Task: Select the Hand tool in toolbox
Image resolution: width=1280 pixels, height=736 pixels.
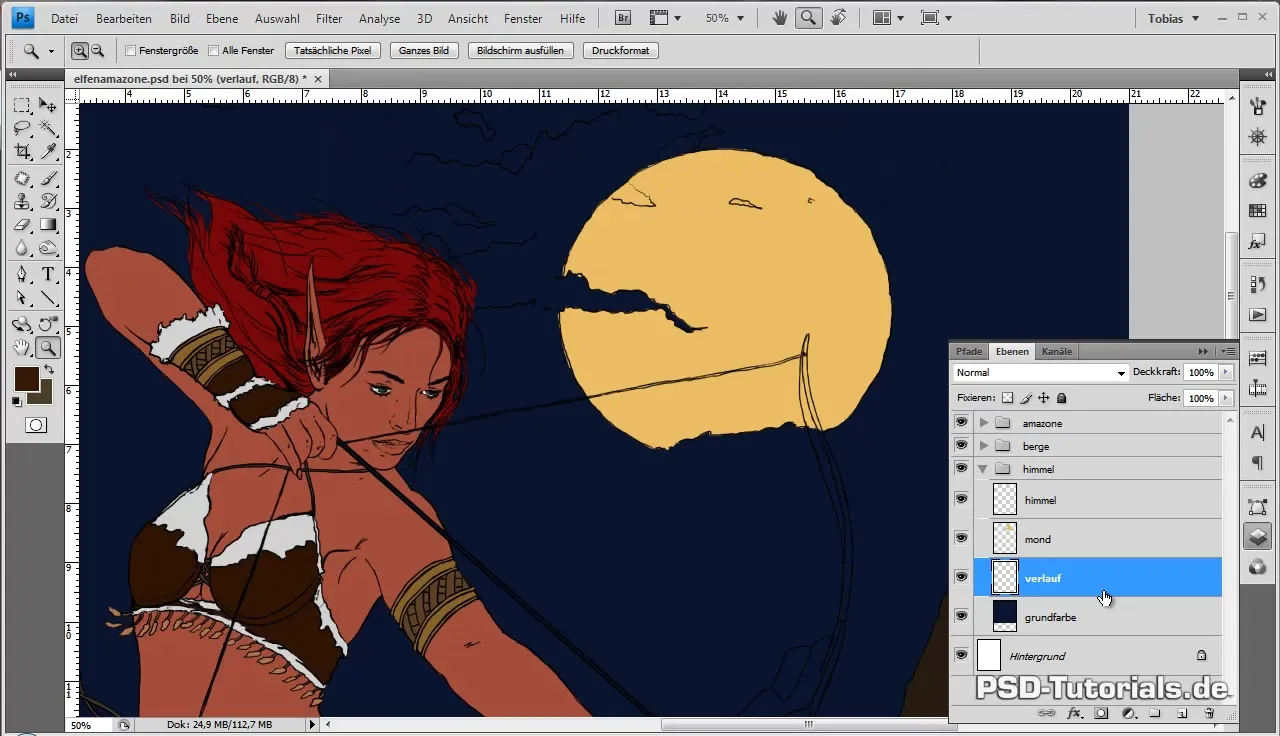Action: [x=21, y=348]
